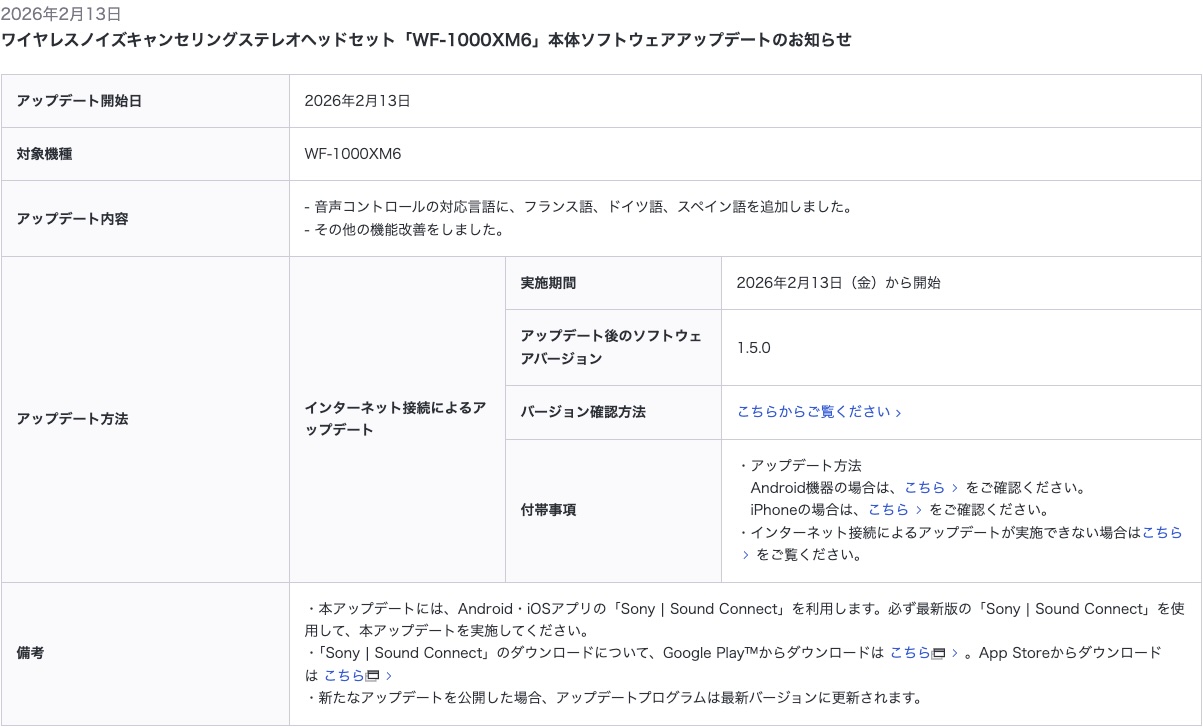Click the publication date above the headline
The height and width of the screenshot is (727, 1203).
click(61, 14)
